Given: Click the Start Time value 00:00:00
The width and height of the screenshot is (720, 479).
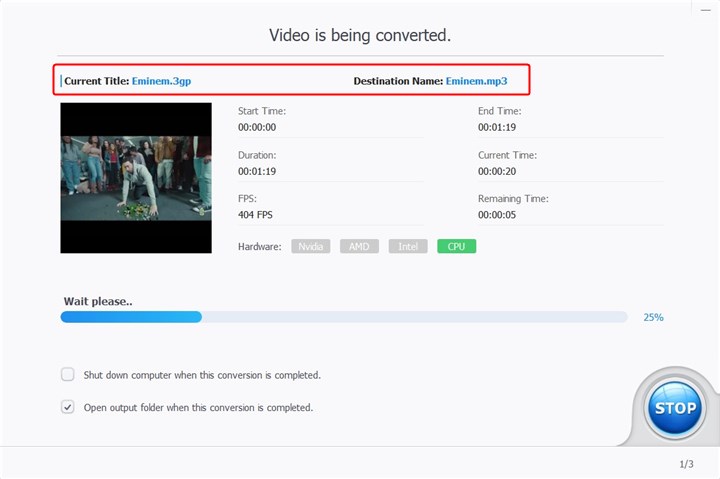Looking at the screenshot, I should coord(257,127).
